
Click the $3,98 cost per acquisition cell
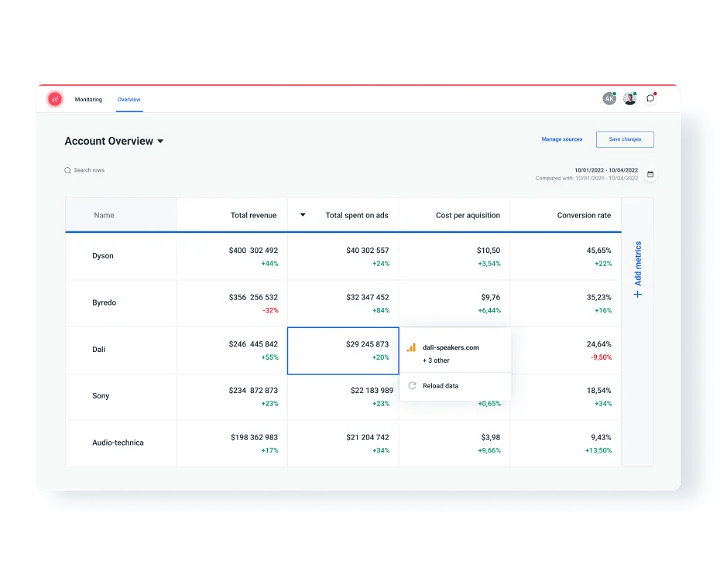pos(455,444)
